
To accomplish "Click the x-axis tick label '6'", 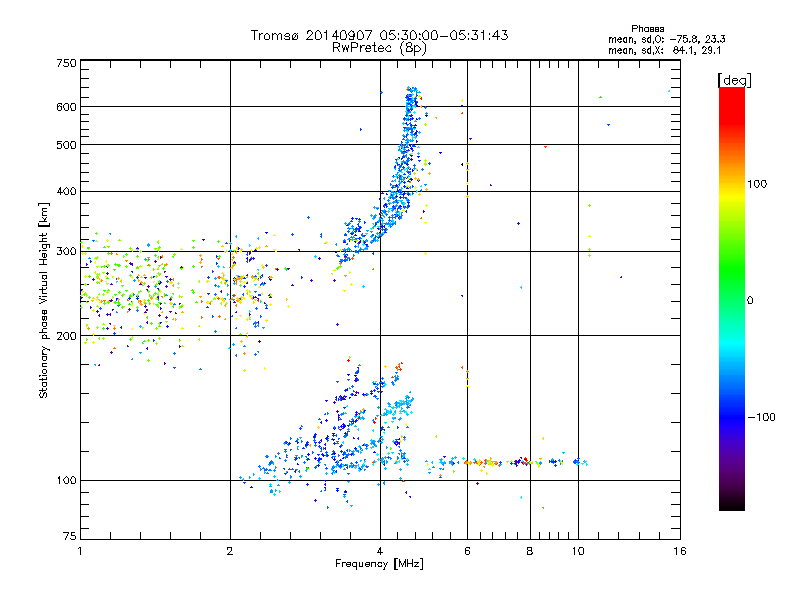I will [467, 551].
